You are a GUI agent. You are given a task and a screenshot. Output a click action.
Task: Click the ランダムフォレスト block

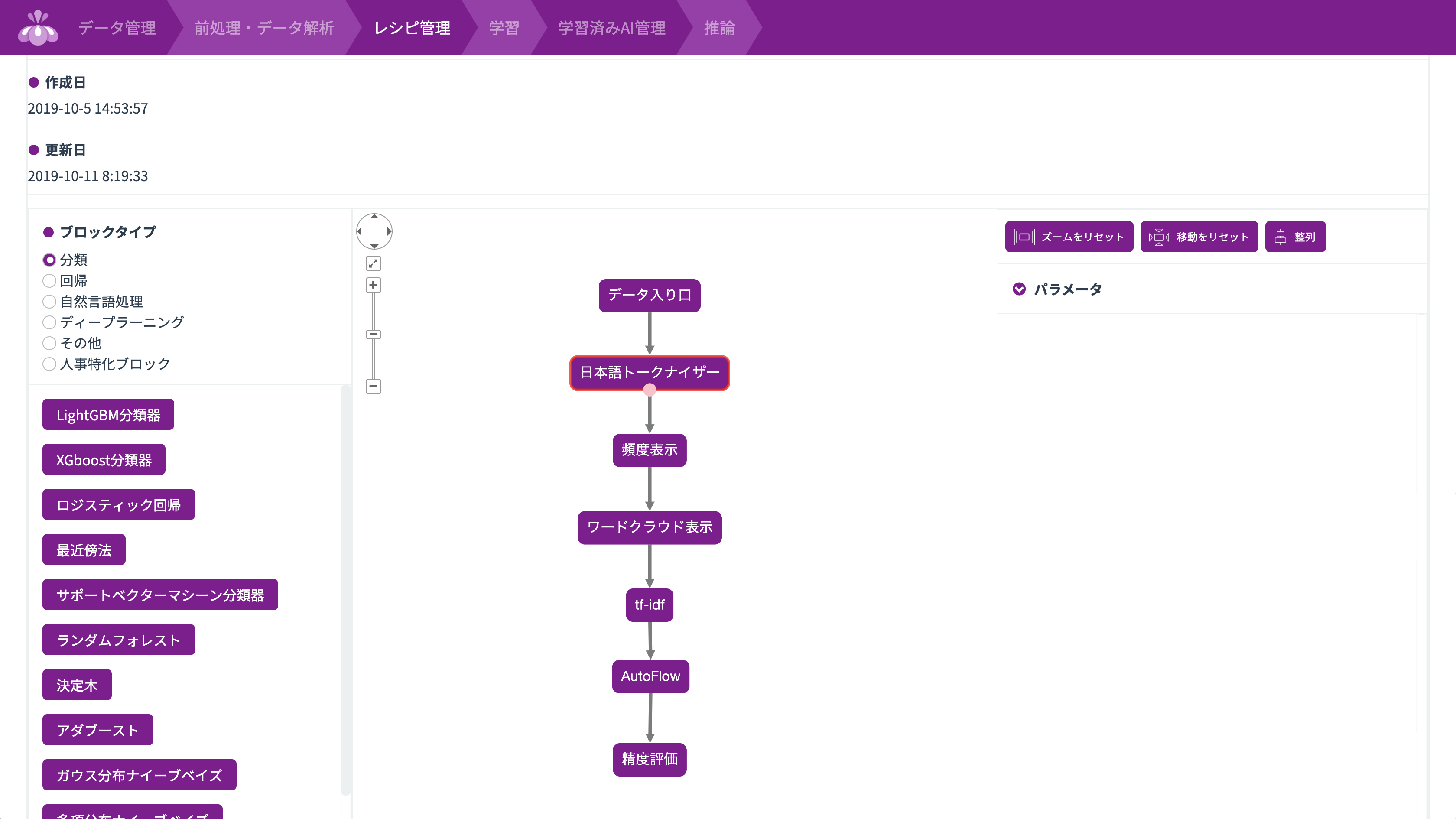pyautogui.click(x=119, y=640)
